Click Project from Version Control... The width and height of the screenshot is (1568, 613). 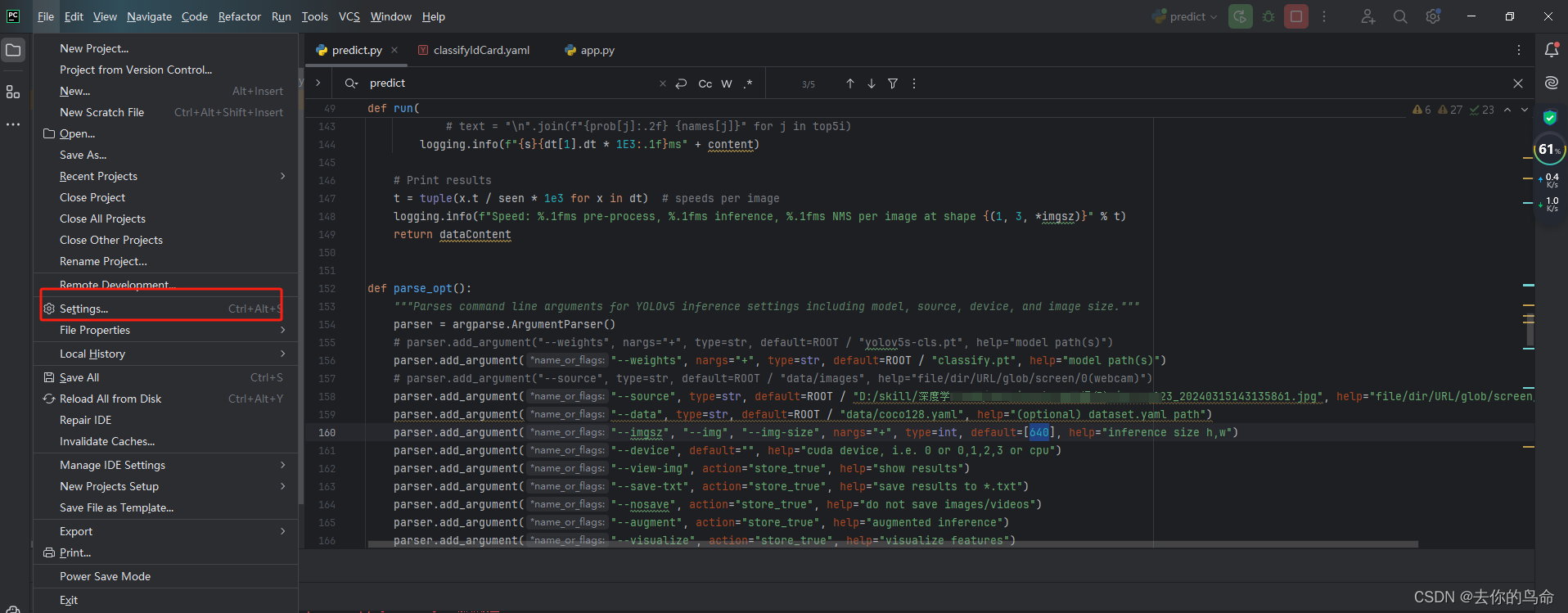tap(165, 70)
